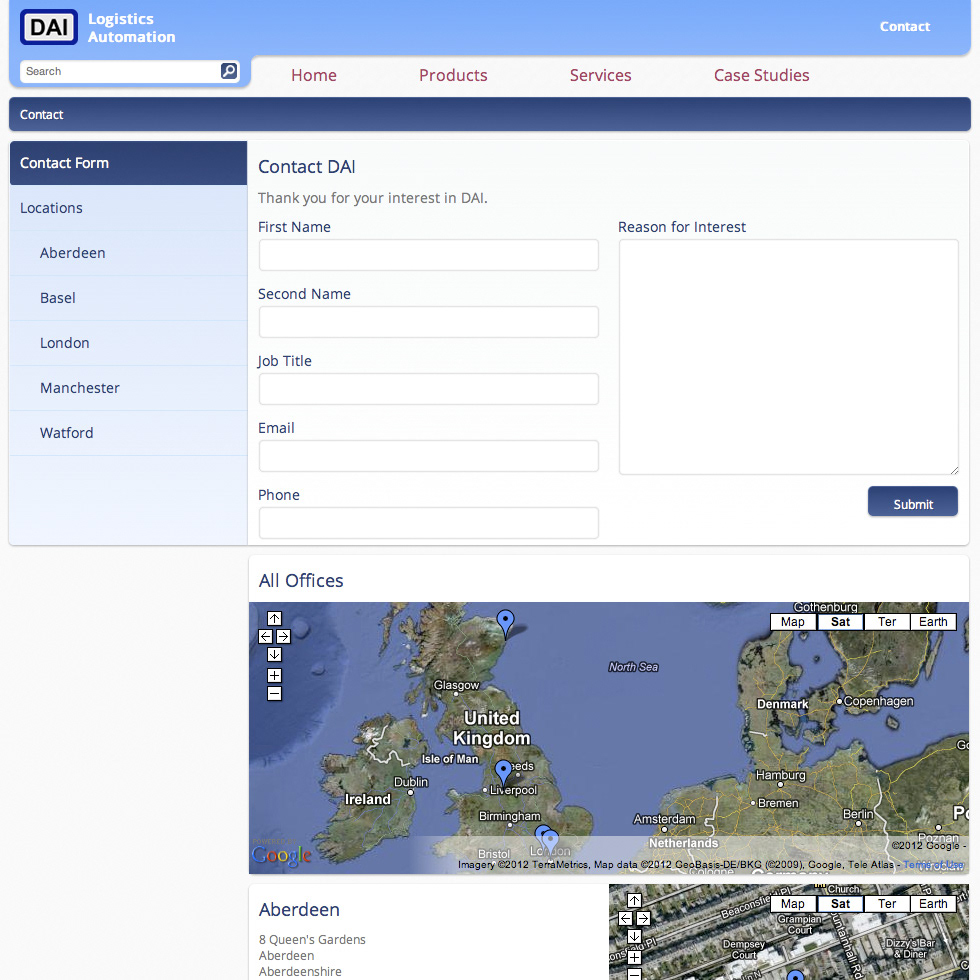Pan the All Offices map down
980x980 pixels.
point(275,654)
